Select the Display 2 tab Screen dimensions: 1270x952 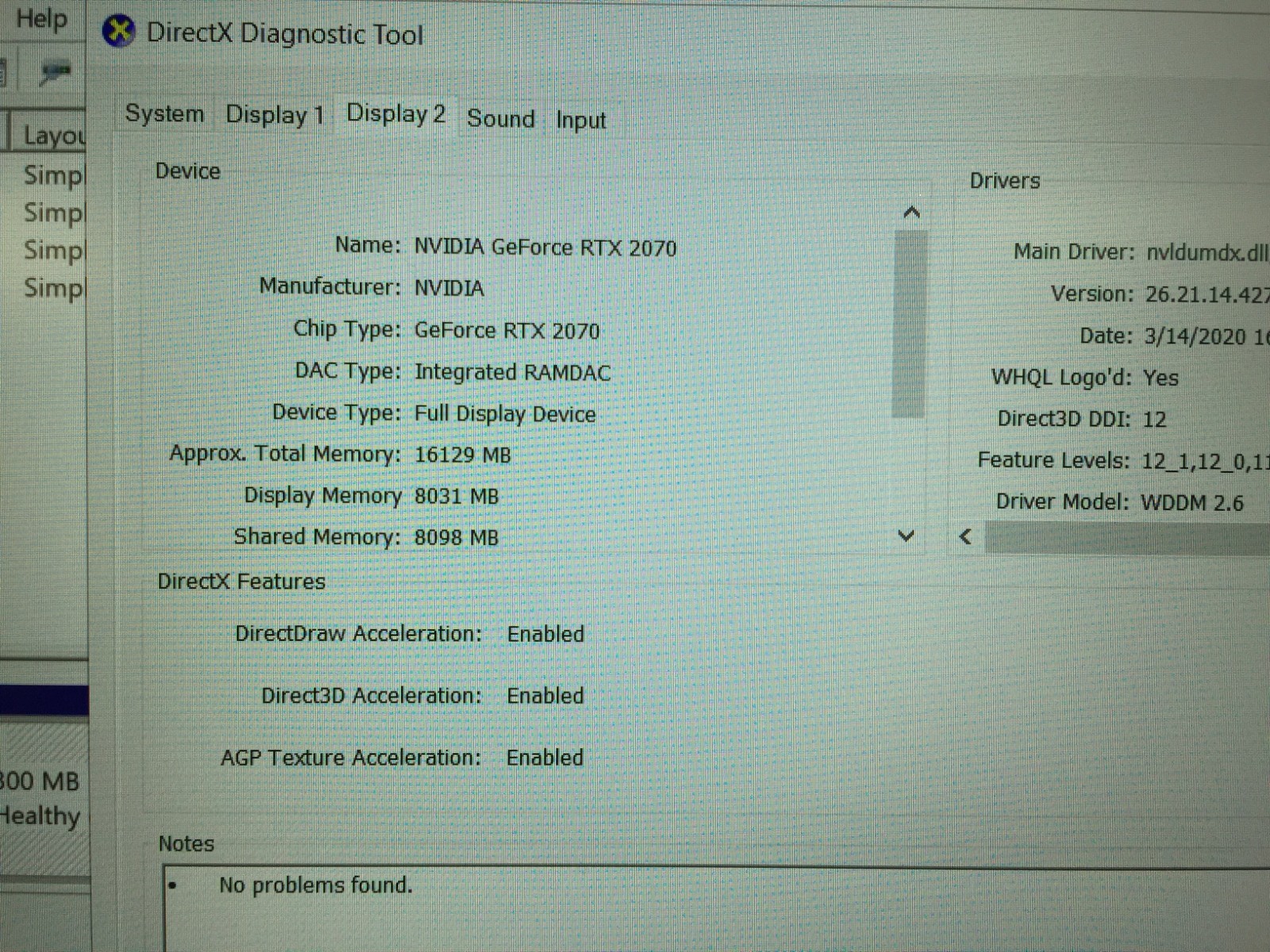click(x=395, y=114)
